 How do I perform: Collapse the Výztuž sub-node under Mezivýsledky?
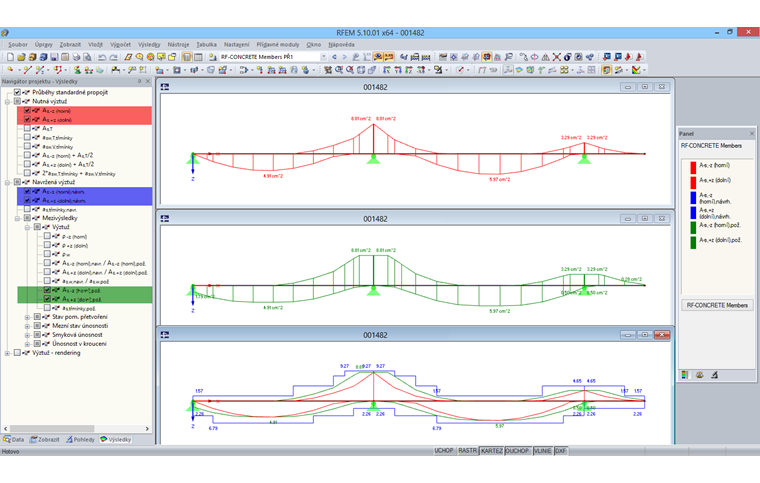pos(27,227)
